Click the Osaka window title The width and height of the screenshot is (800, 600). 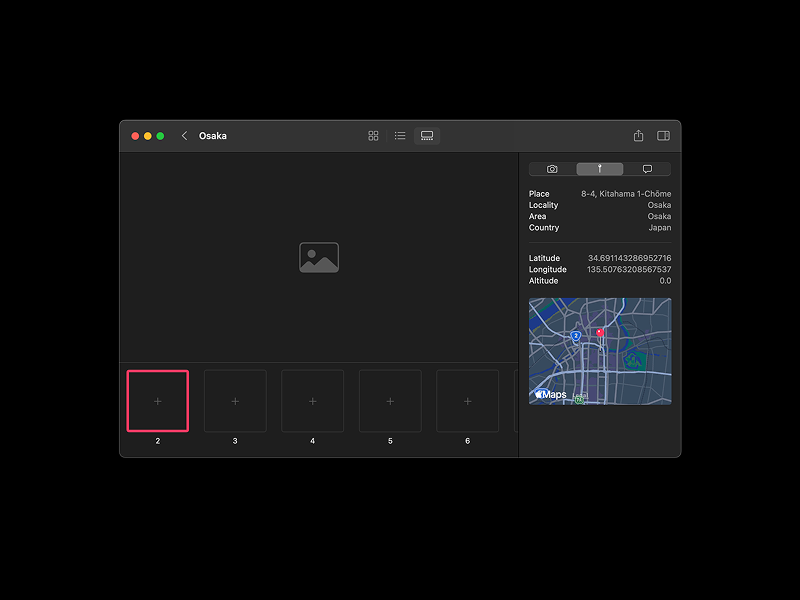click(x=213, y=136)
